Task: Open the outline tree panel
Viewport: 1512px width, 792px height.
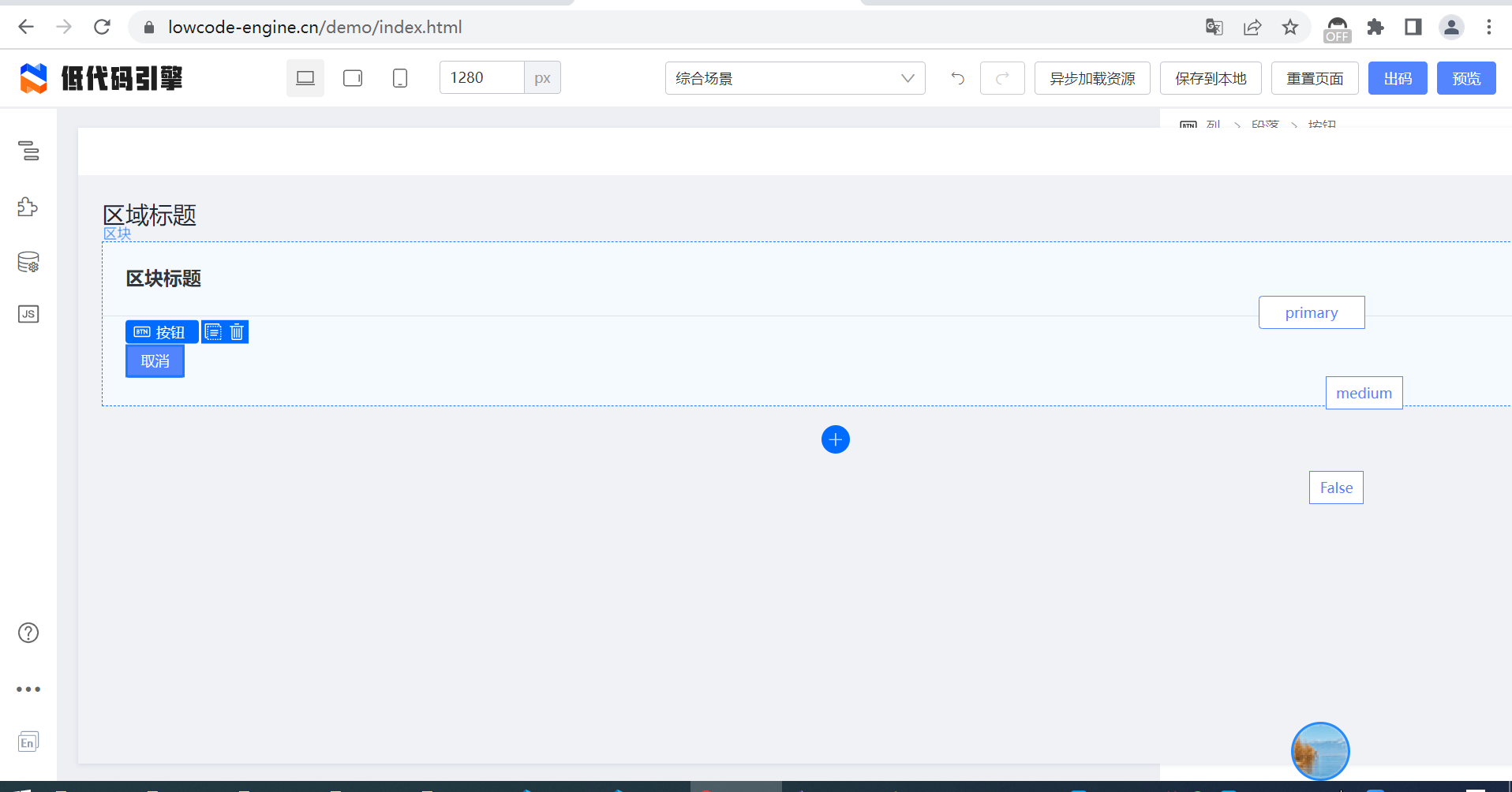Action: coord(28,151)
